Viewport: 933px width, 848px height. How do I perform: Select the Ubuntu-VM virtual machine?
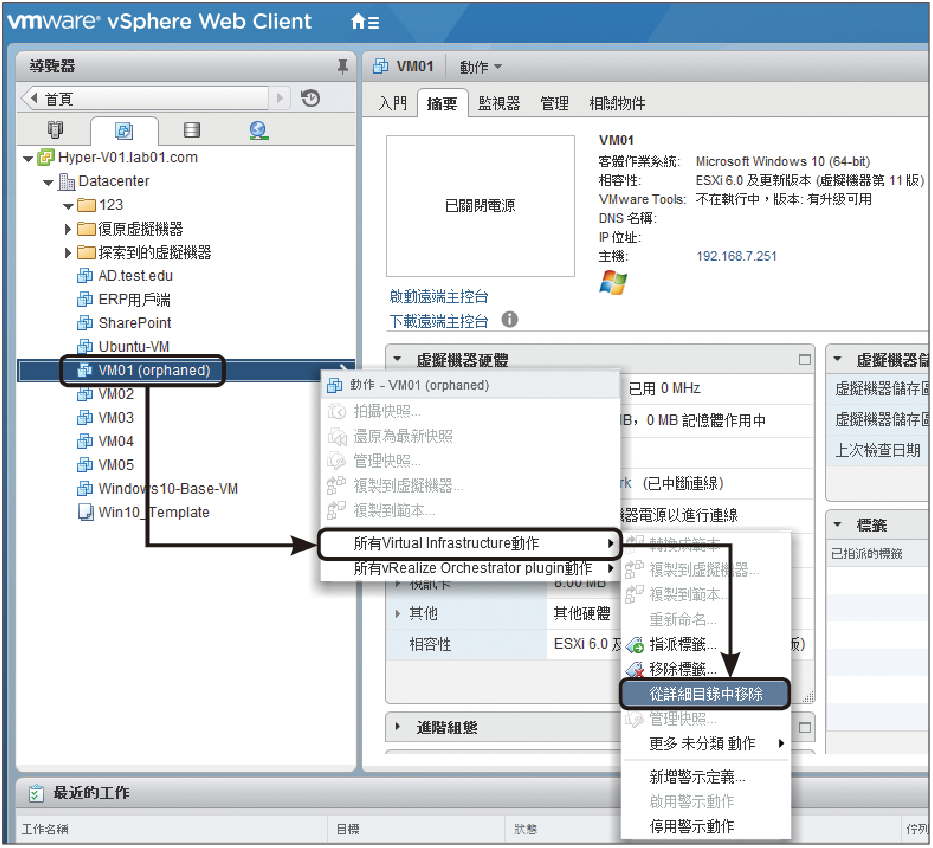(133, 346)
